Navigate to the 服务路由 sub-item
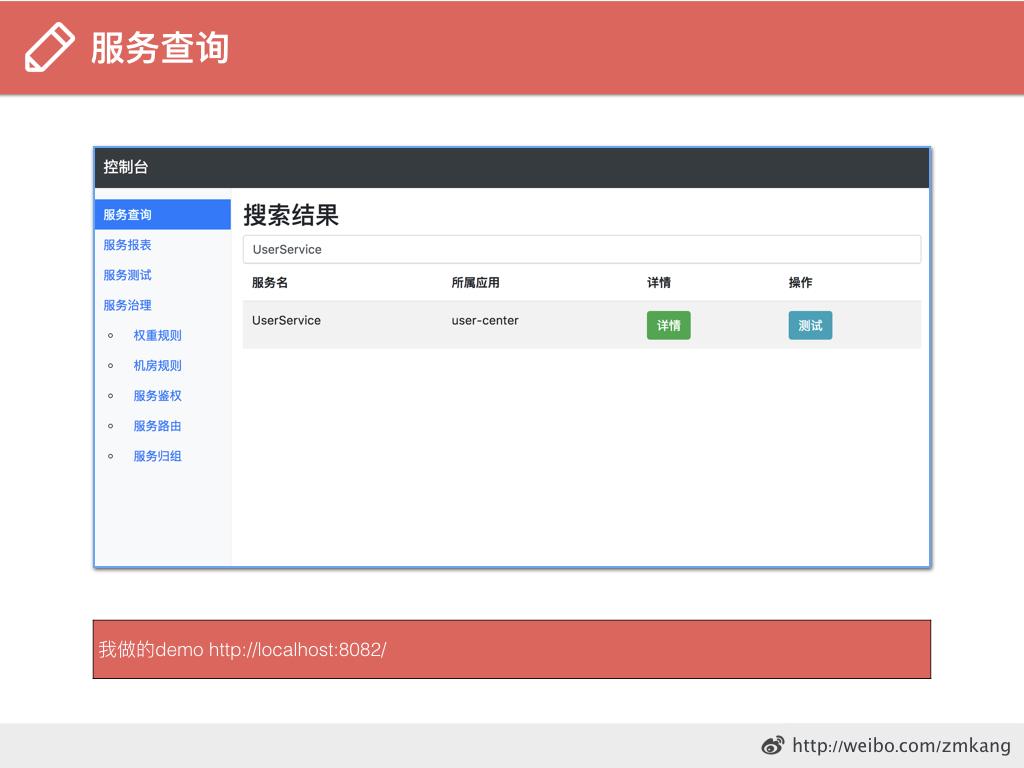This screenshot has height=768, width=1024. [x=158, y=426]
